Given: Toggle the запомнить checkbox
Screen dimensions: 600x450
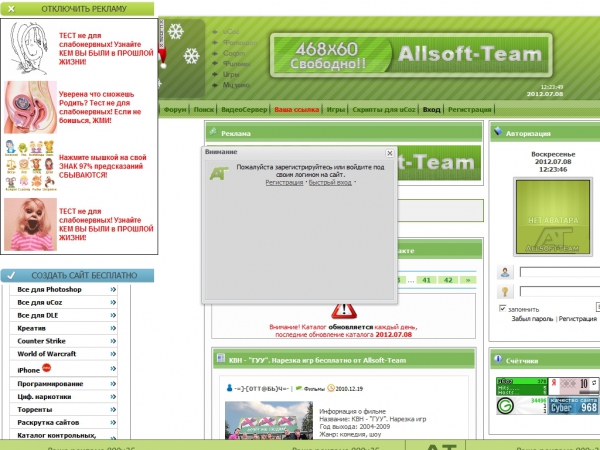Looking at the screenshot, I should tap(502, 308).
